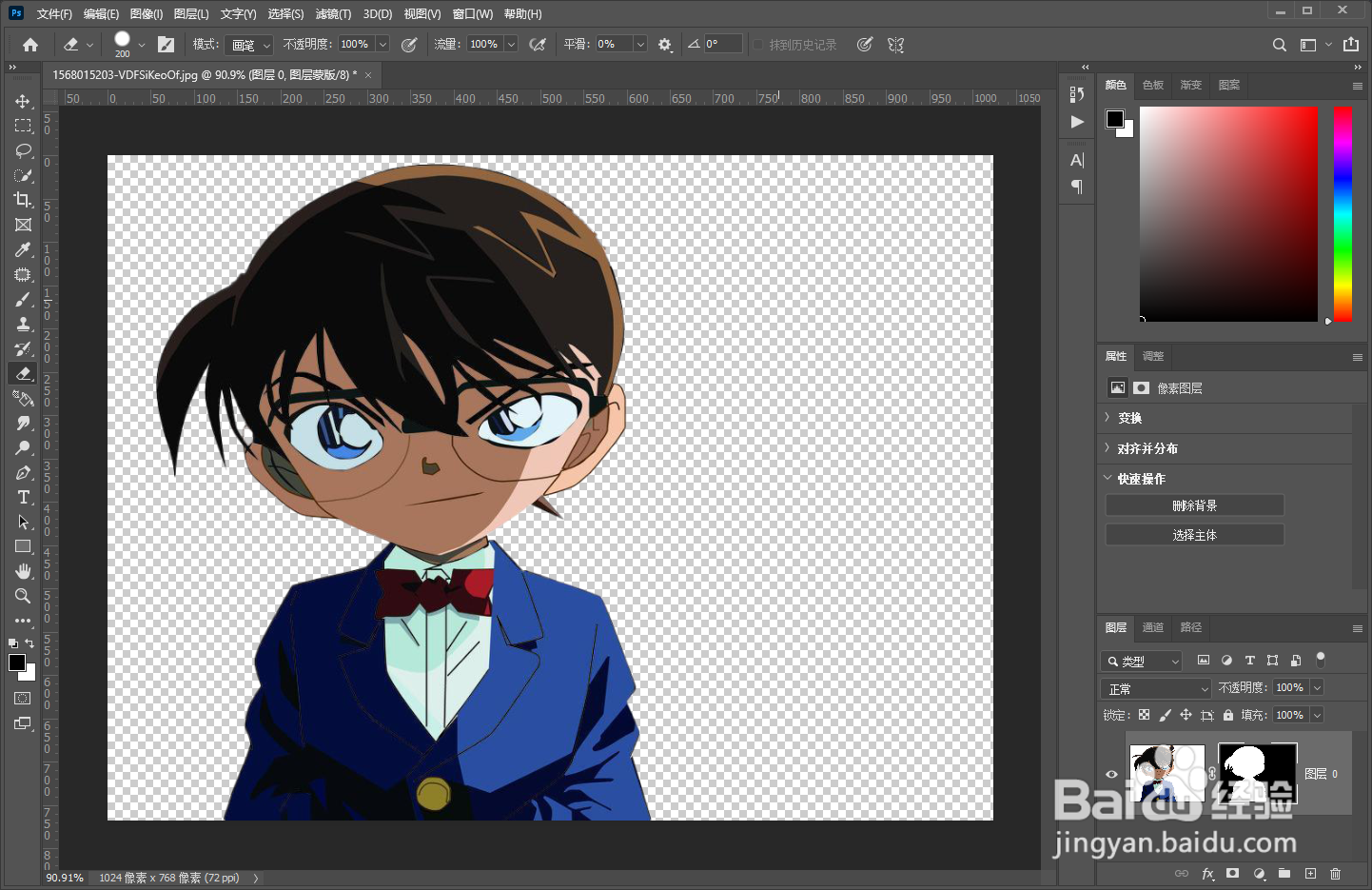Switch to the 路径 tab
The width and height of the screenshot is (1372, 890).
point(1191,627)
